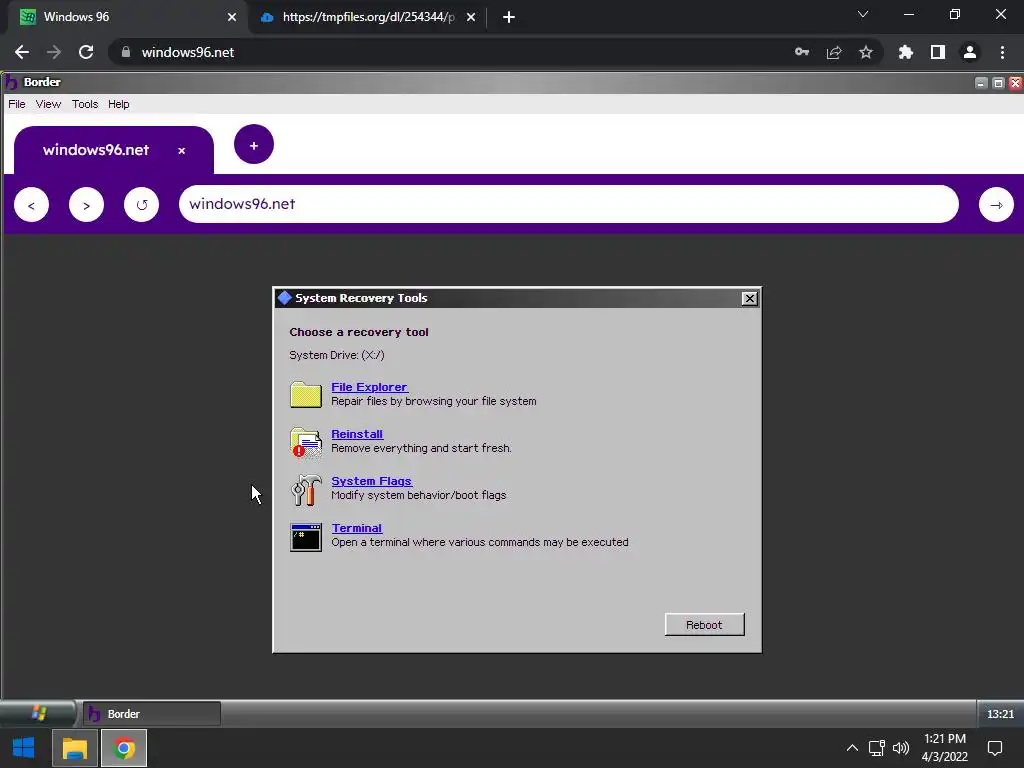1024x768 pixels.
Task: Toggle Chrome side panel icon
Action: (938, 52)
